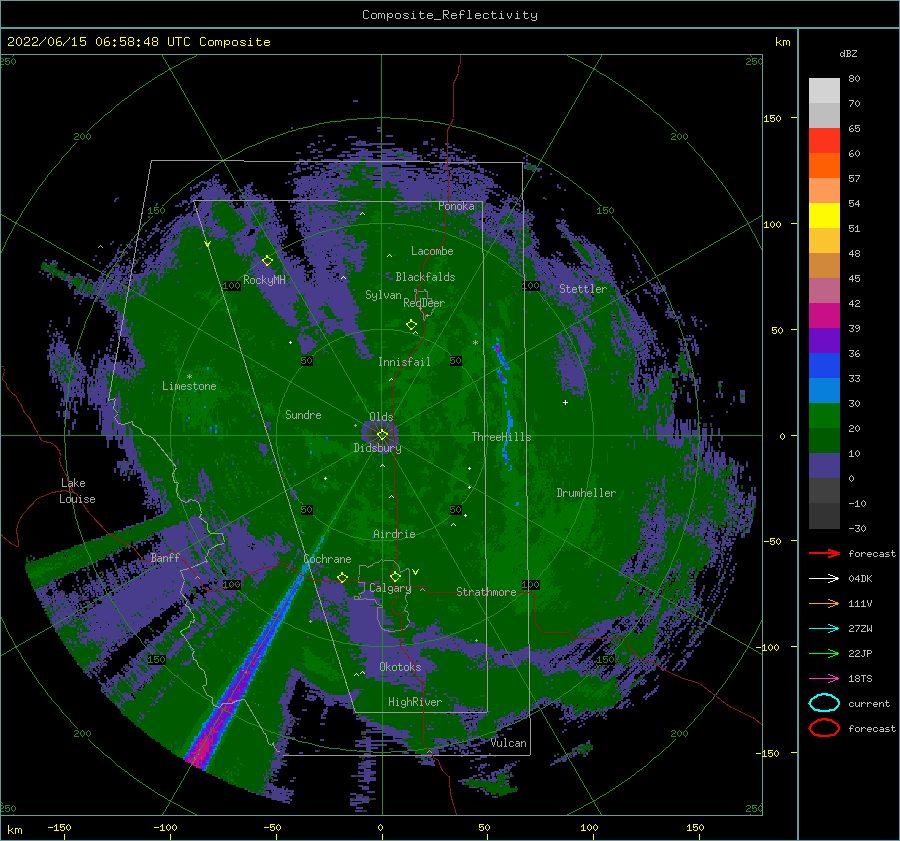Image resolution: width=900 pixels, height=841 pixels.
Task: Click the Banff label
Action: (x=165, y=557)
